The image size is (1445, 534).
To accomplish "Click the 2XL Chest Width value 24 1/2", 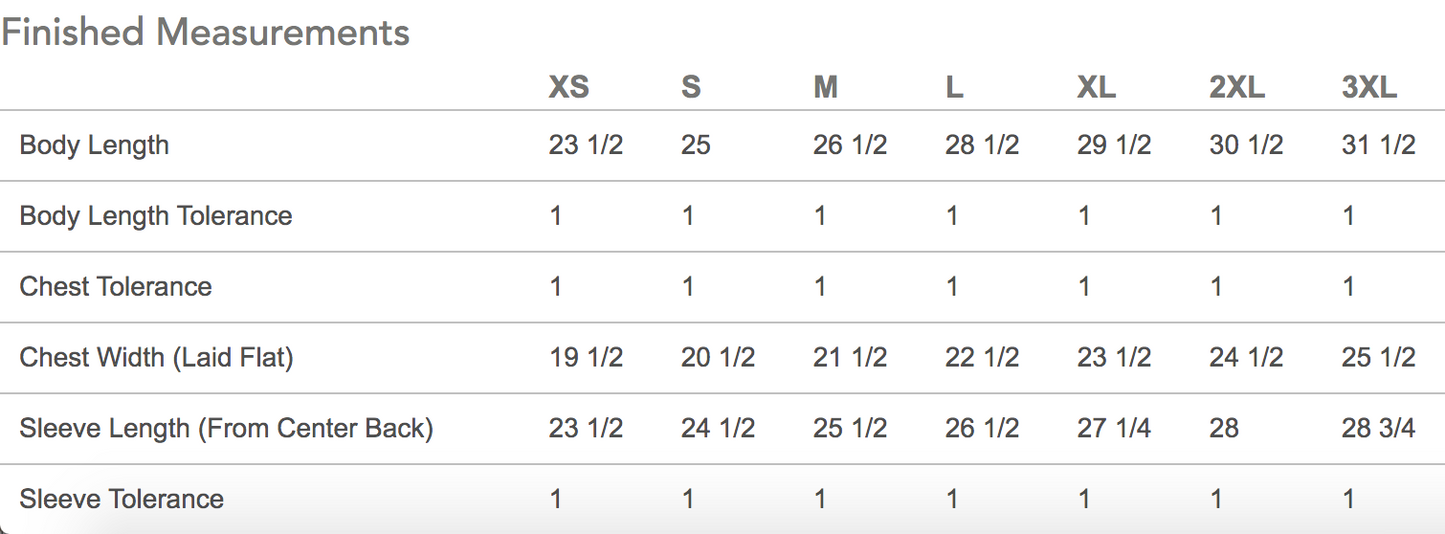I will pyautogui.click(x=1246, y=358).
